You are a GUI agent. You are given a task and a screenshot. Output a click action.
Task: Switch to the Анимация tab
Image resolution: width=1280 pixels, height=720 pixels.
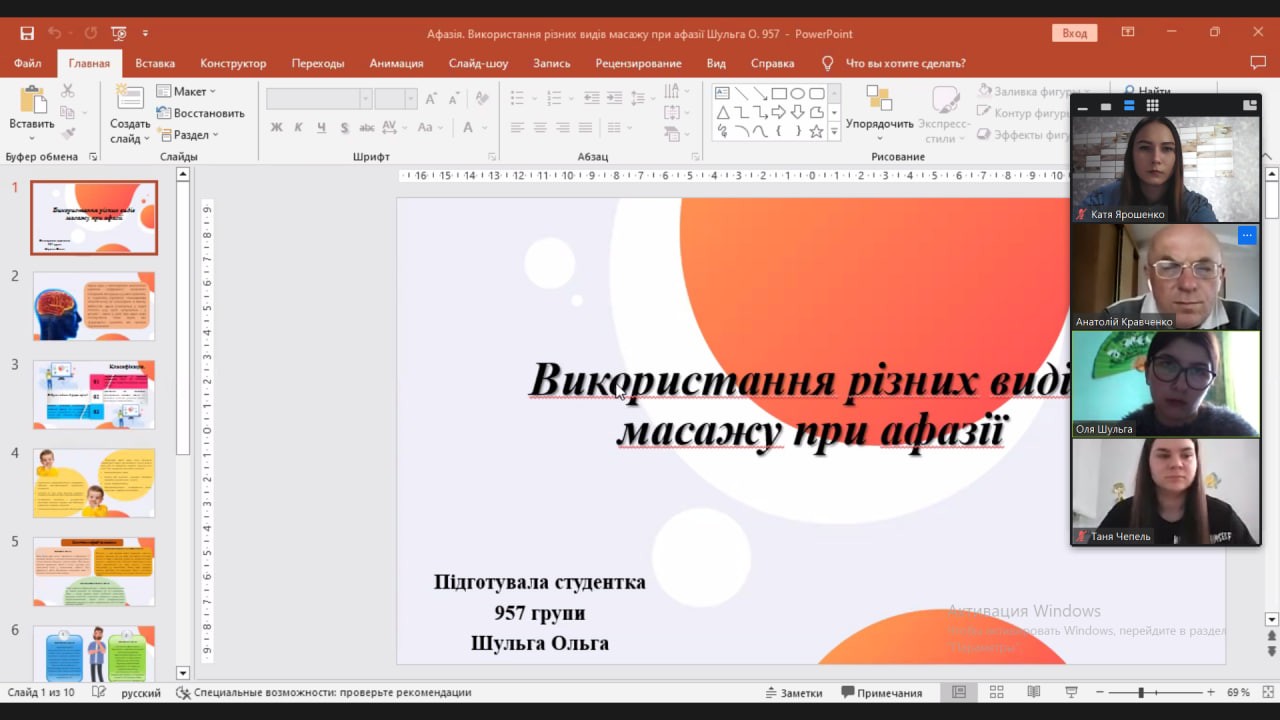(397, 63)
